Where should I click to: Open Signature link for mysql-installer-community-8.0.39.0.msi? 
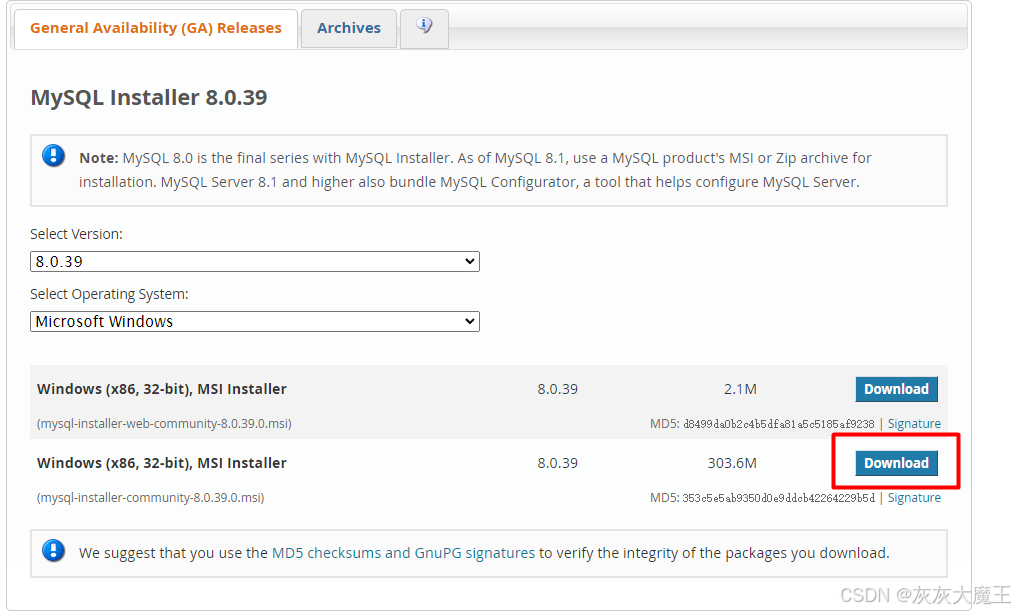(x=914, y=497)
